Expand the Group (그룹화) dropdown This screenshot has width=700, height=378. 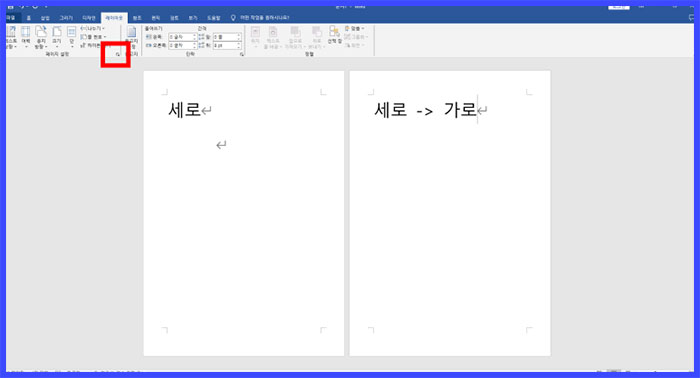coord(356,37)
